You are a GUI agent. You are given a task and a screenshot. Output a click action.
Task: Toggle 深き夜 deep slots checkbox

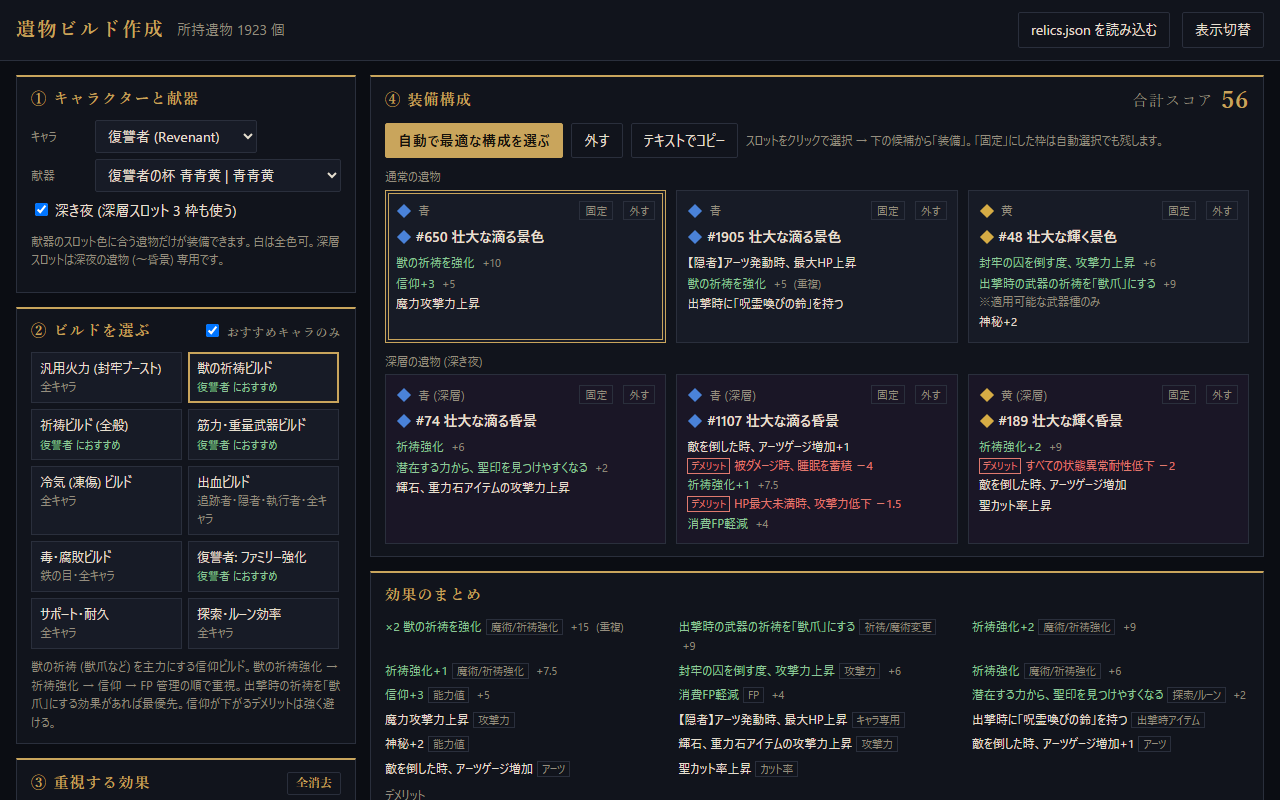42,210
